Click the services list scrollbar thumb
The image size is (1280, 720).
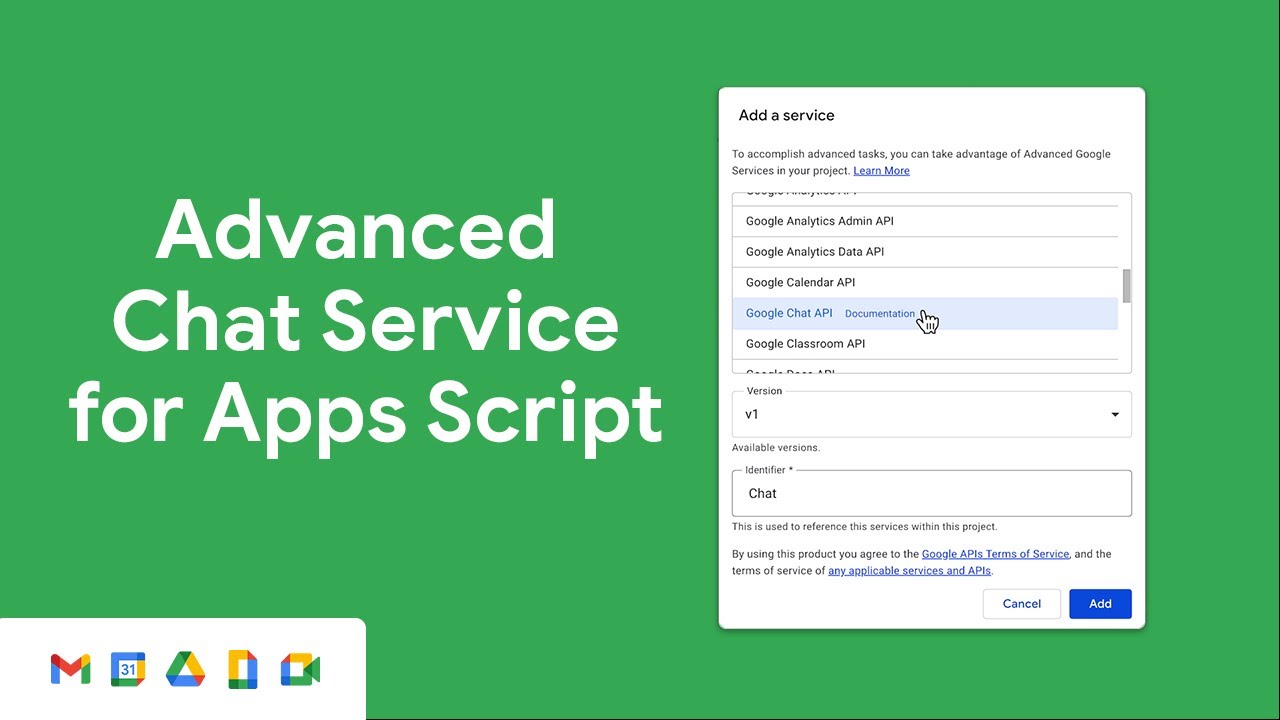(1127, 286)
